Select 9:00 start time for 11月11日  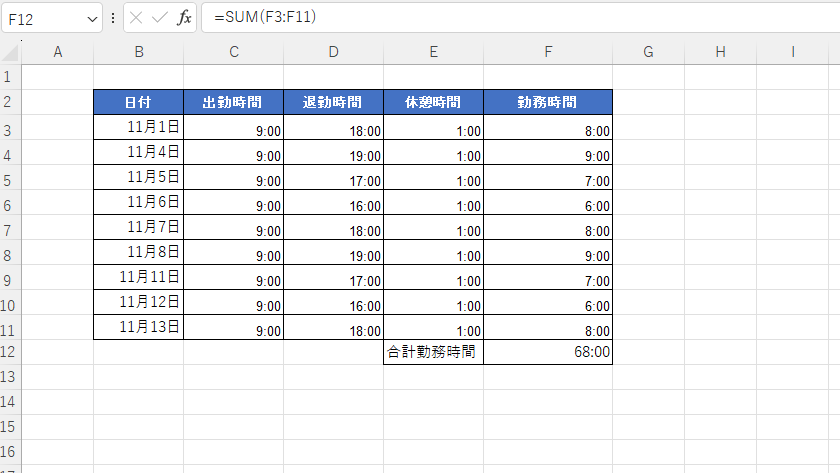point(234,277)
